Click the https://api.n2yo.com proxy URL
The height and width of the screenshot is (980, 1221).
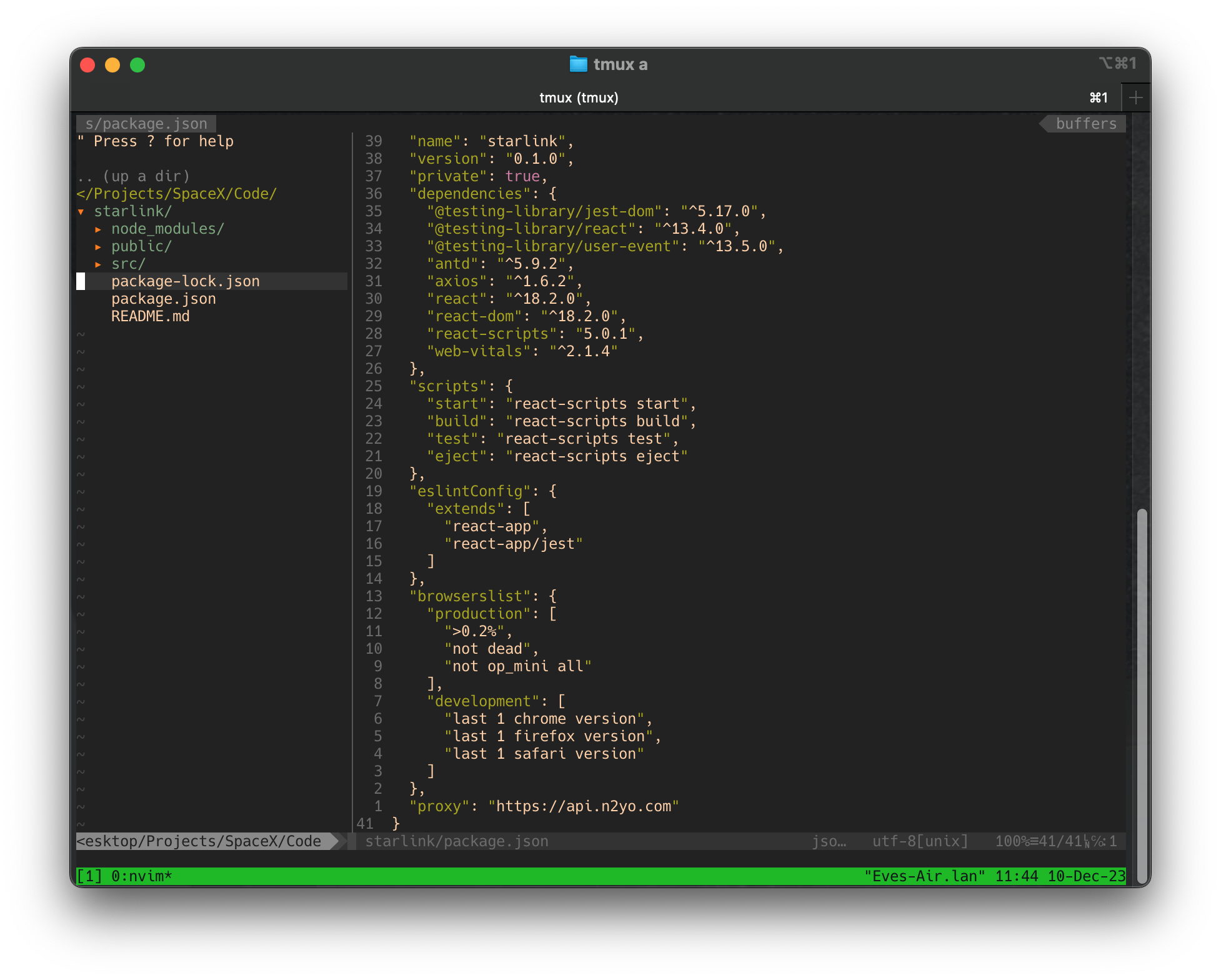[586, 806]
